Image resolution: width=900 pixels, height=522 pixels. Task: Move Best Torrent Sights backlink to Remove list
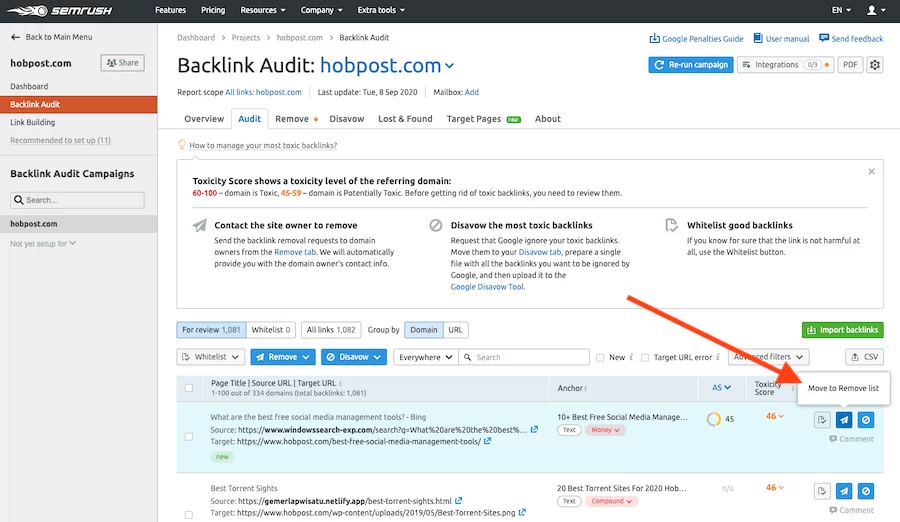pos(844,491)
